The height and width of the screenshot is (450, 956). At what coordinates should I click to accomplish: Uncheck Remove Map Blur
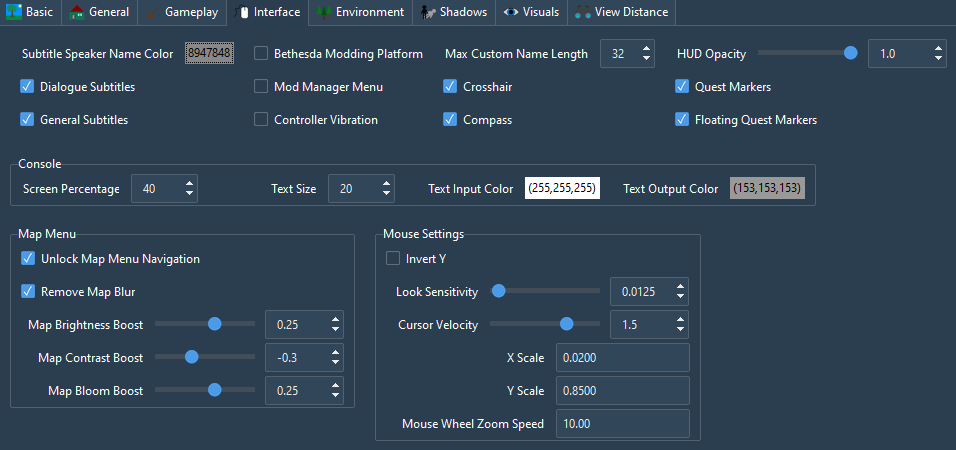point(27,291)
